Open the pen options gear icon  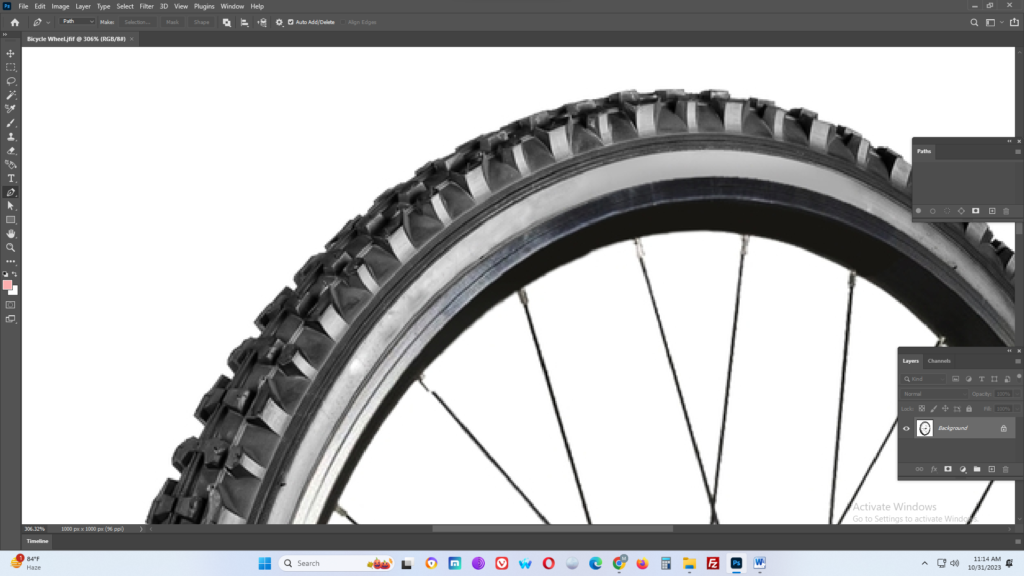point(280,22)
